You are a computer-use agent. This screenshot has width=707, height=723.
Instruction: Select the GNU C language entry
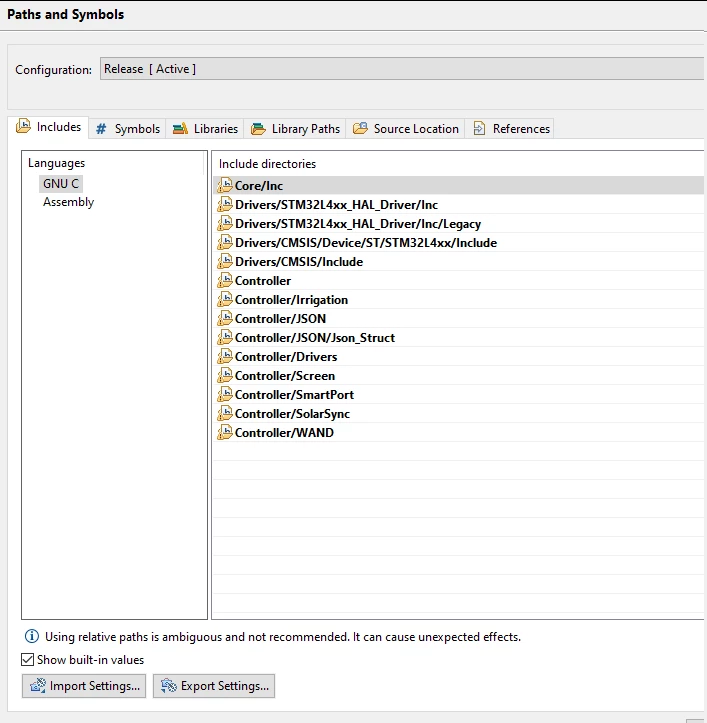(x=61, y=184)
